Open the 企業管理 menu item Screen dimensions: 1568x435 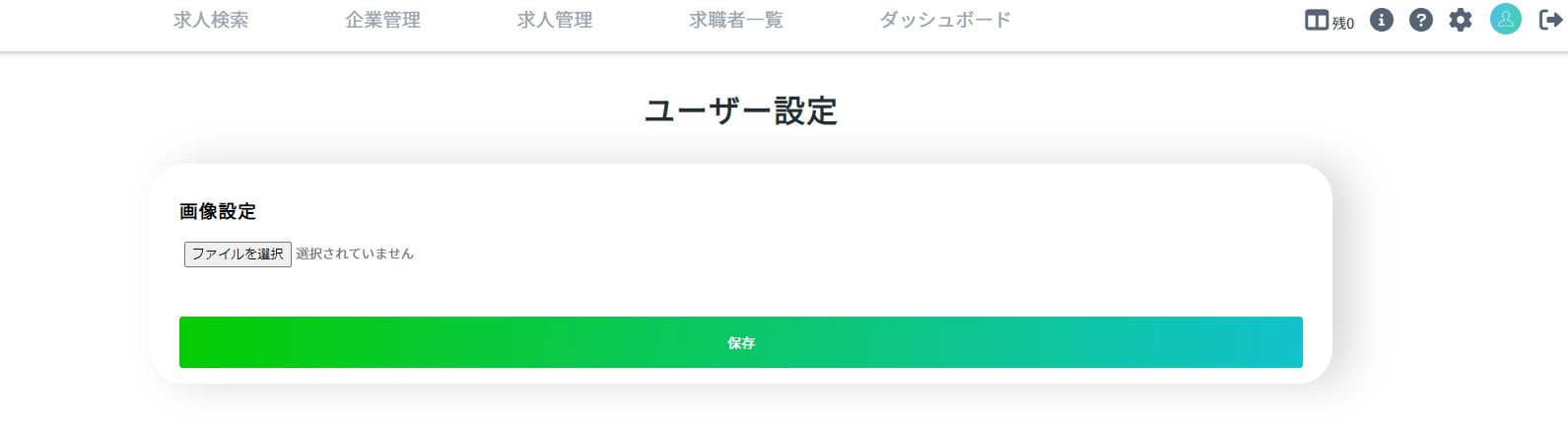pyautogui.click(x=382, y=20)
